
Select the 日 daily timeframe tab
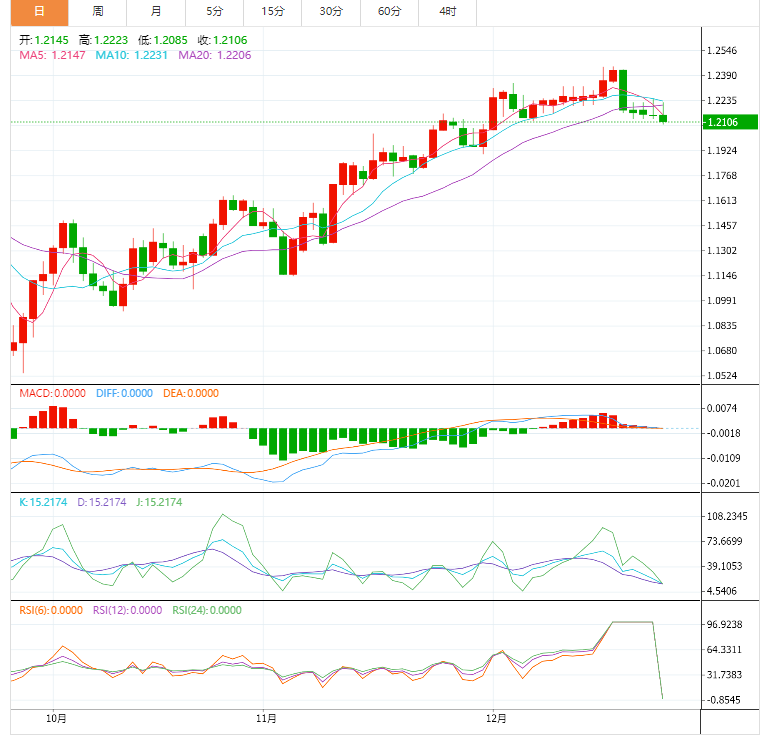(40, 12)
